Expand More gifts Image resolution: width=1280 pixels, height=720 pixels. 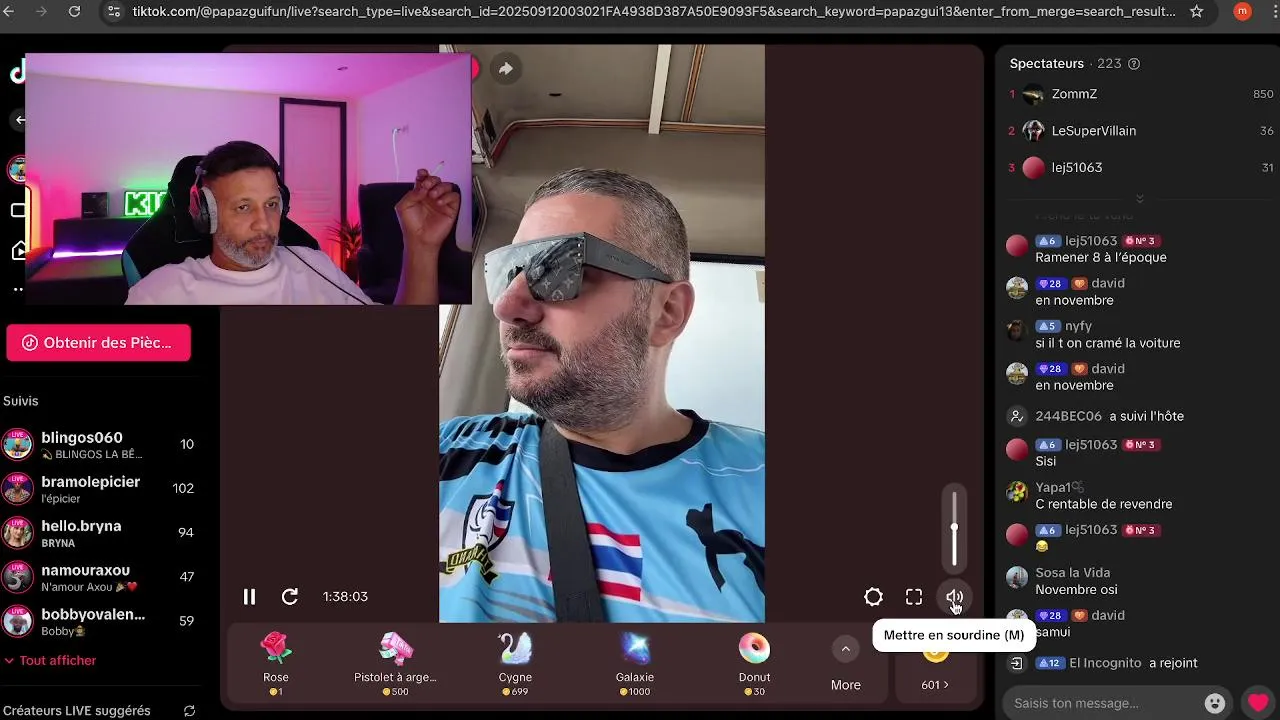[846, 665]
